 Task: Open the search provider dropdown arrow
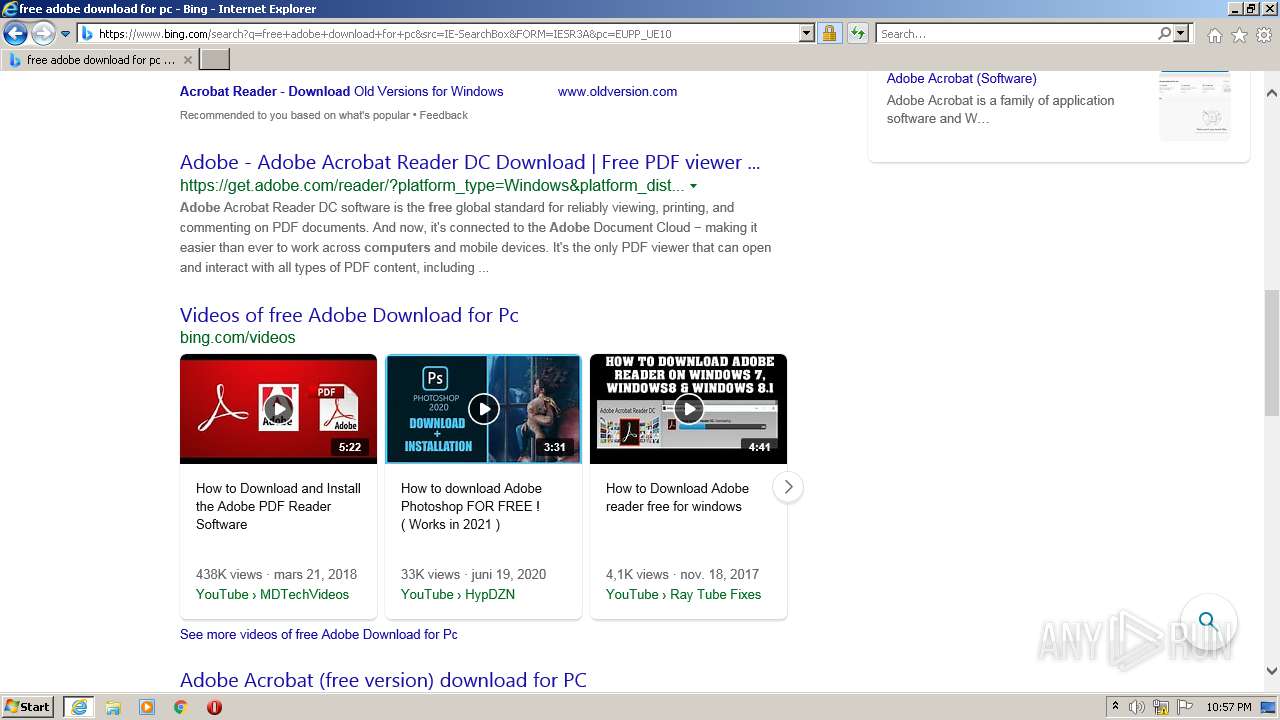(x=1181, y=34)
